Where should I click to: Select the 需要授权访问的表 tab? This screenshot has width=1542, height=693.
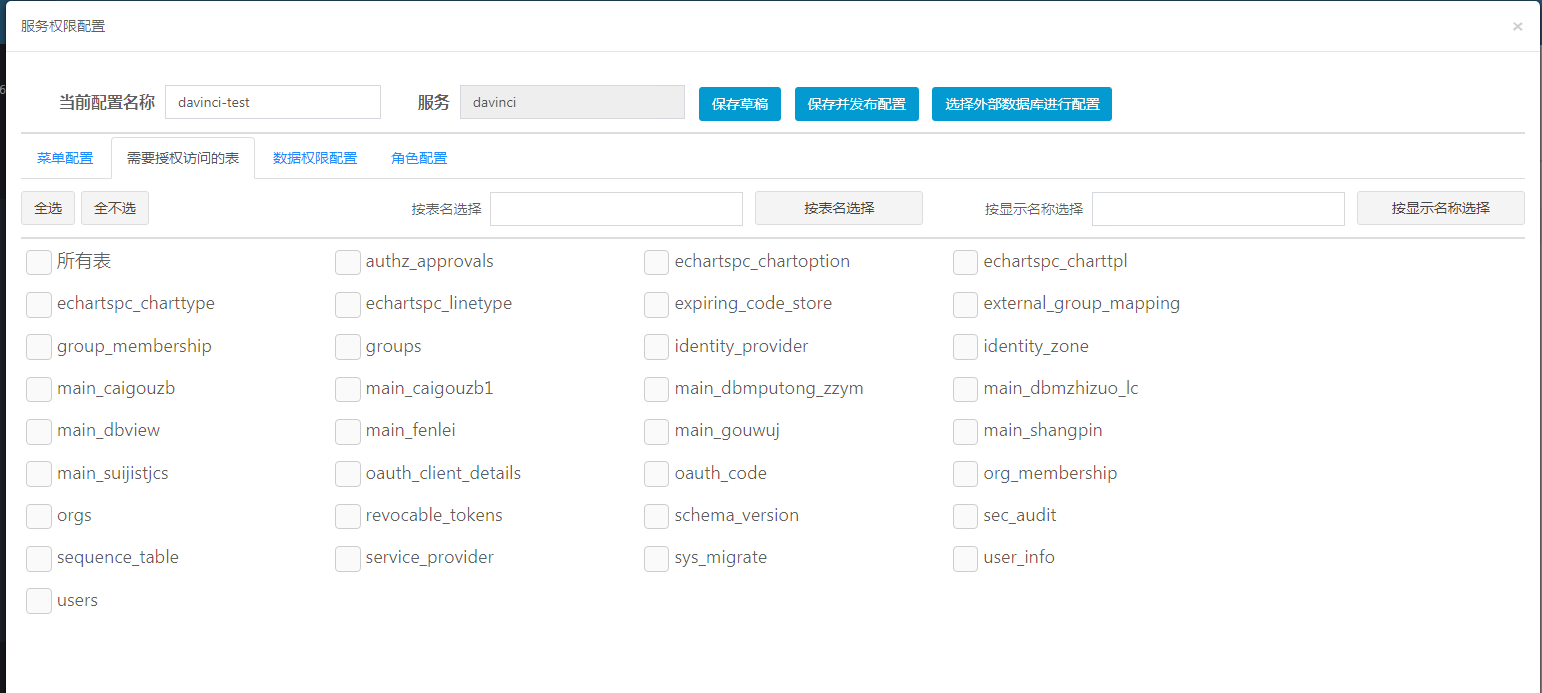click(x=183, y=158)
